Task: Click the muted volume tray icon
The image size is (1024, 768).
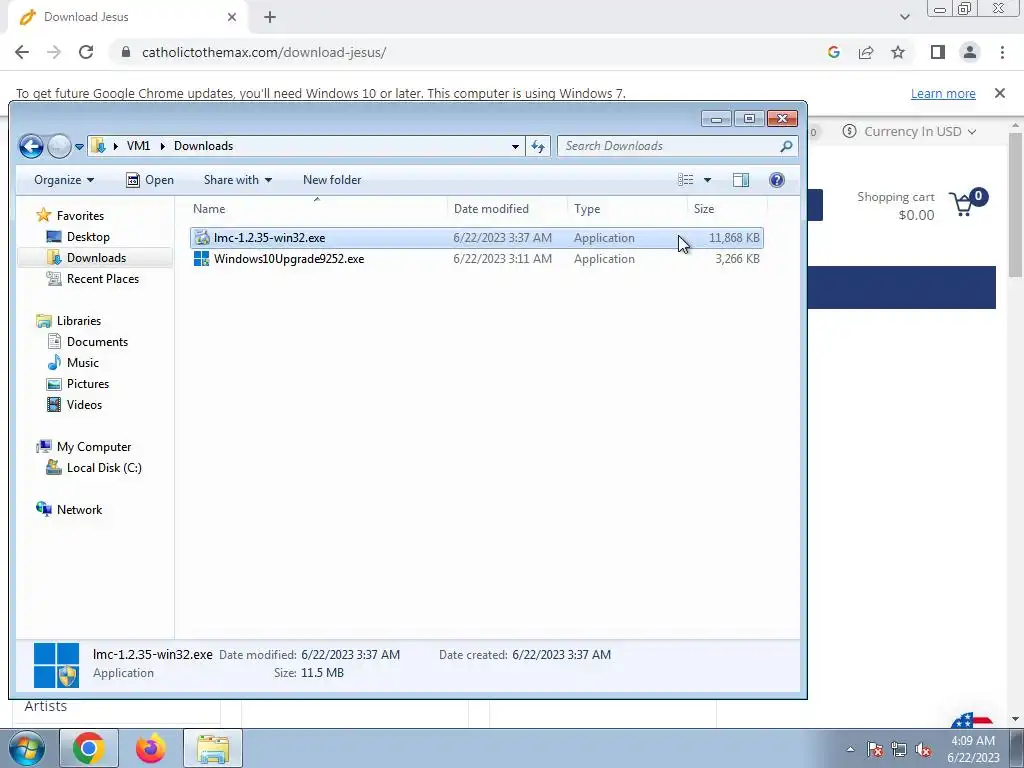Action: point(923,750)
